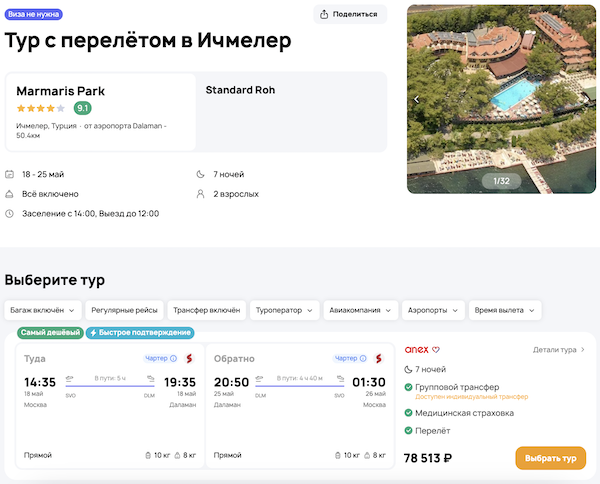Screen dimensions: 600x484
Task: Click the person icon beside 2 взрослых
Action: (x=202, y=194)
